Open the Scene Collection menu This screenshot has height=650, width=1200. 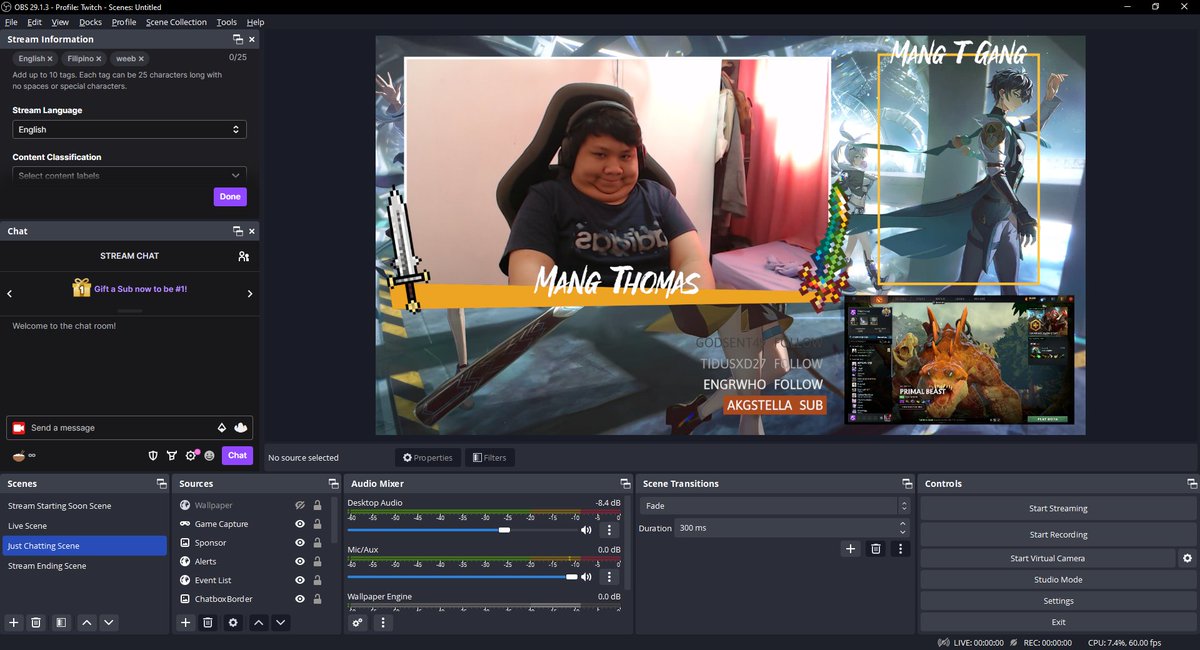point(176,22)
